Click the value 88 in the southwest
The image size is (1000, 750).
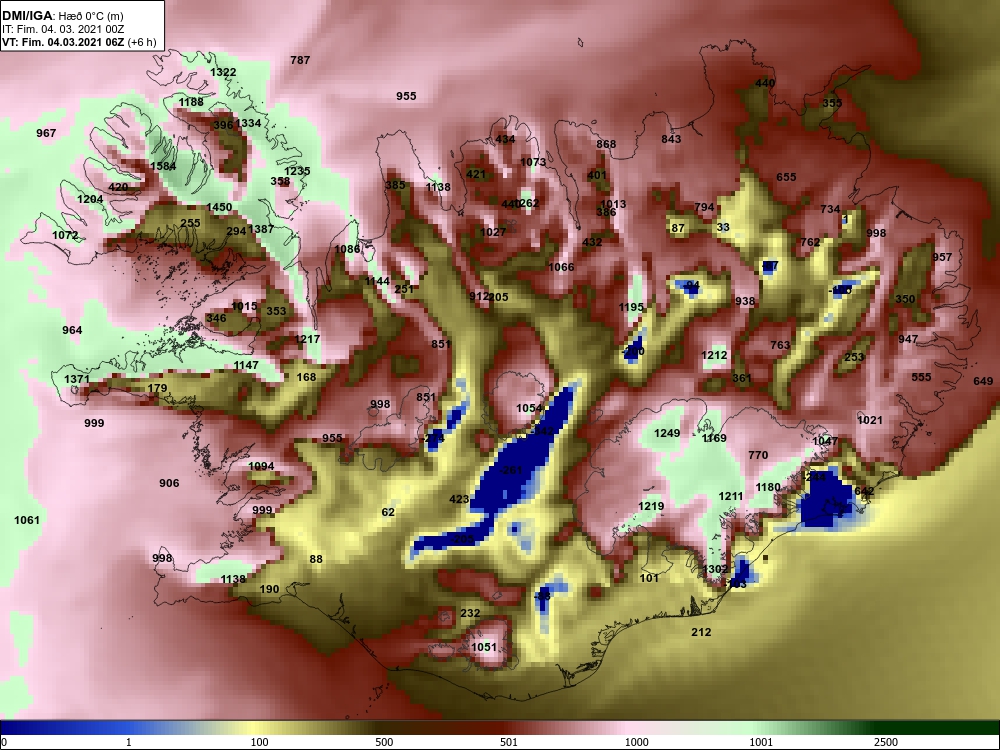click(x=316, y=559)
